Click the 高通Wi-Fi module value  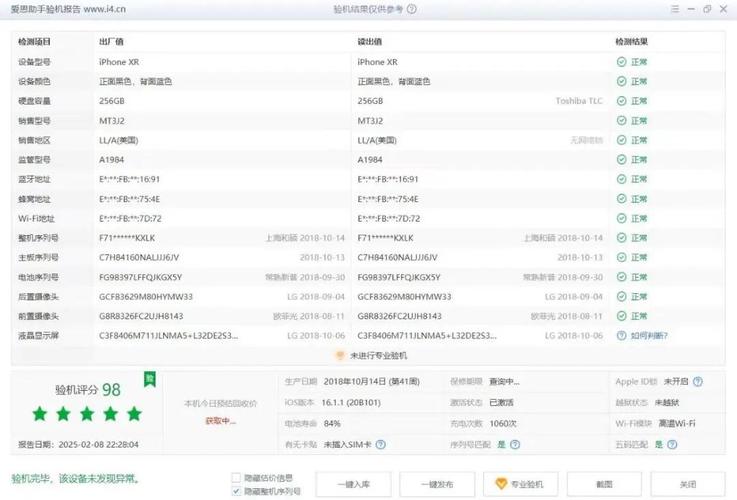(677, 423)
